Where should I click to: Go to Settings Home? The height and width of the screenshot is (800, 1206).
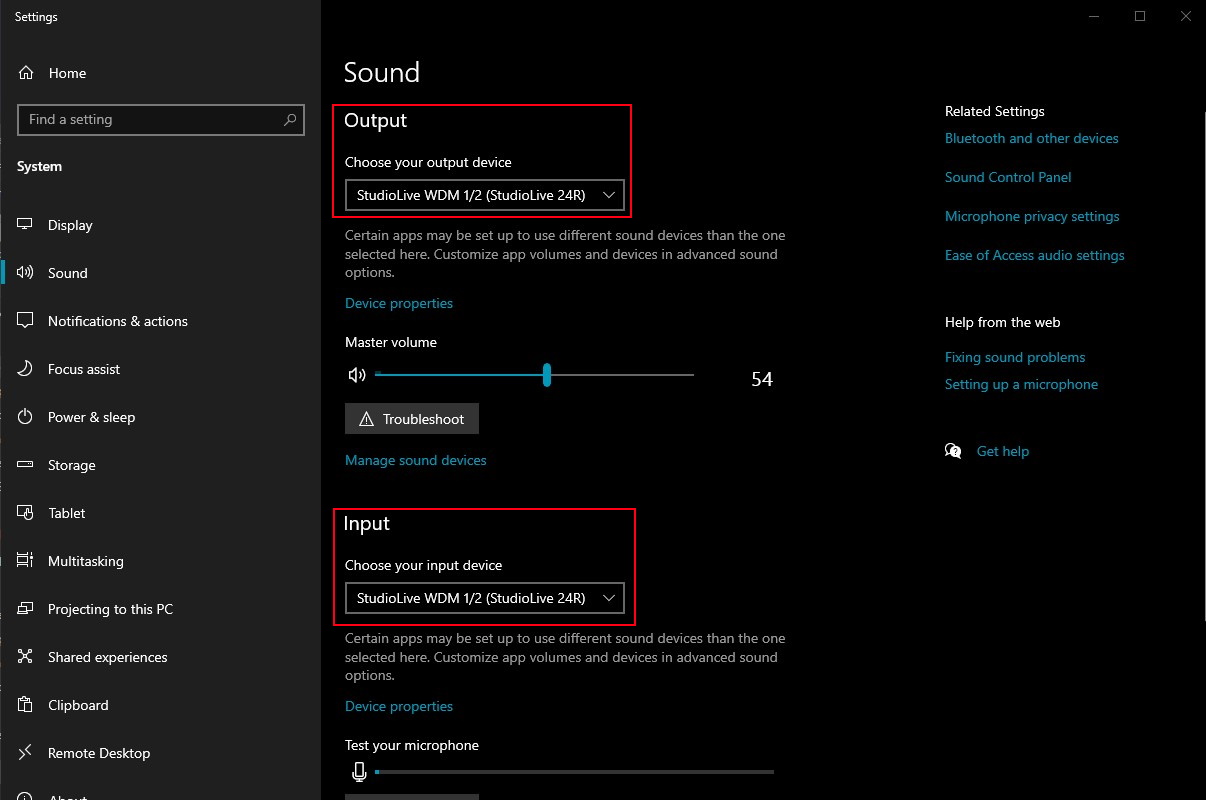tap(66, 73)
